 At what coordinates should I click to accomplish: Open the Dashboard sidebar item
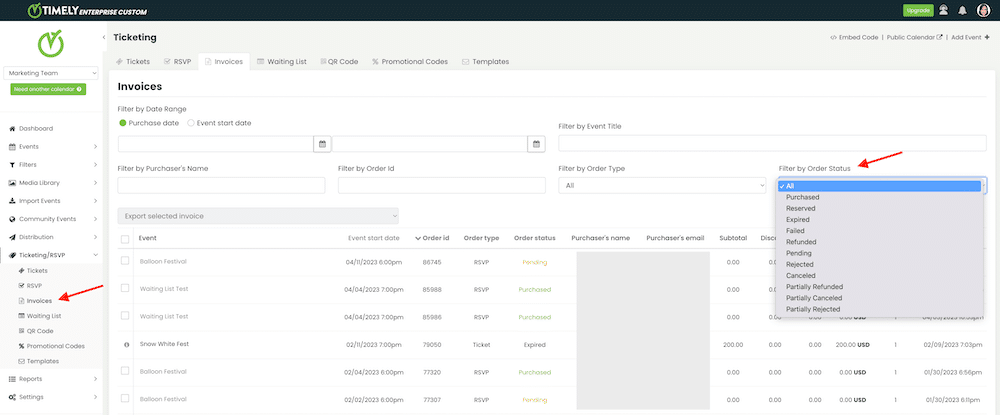click(36, 128)
